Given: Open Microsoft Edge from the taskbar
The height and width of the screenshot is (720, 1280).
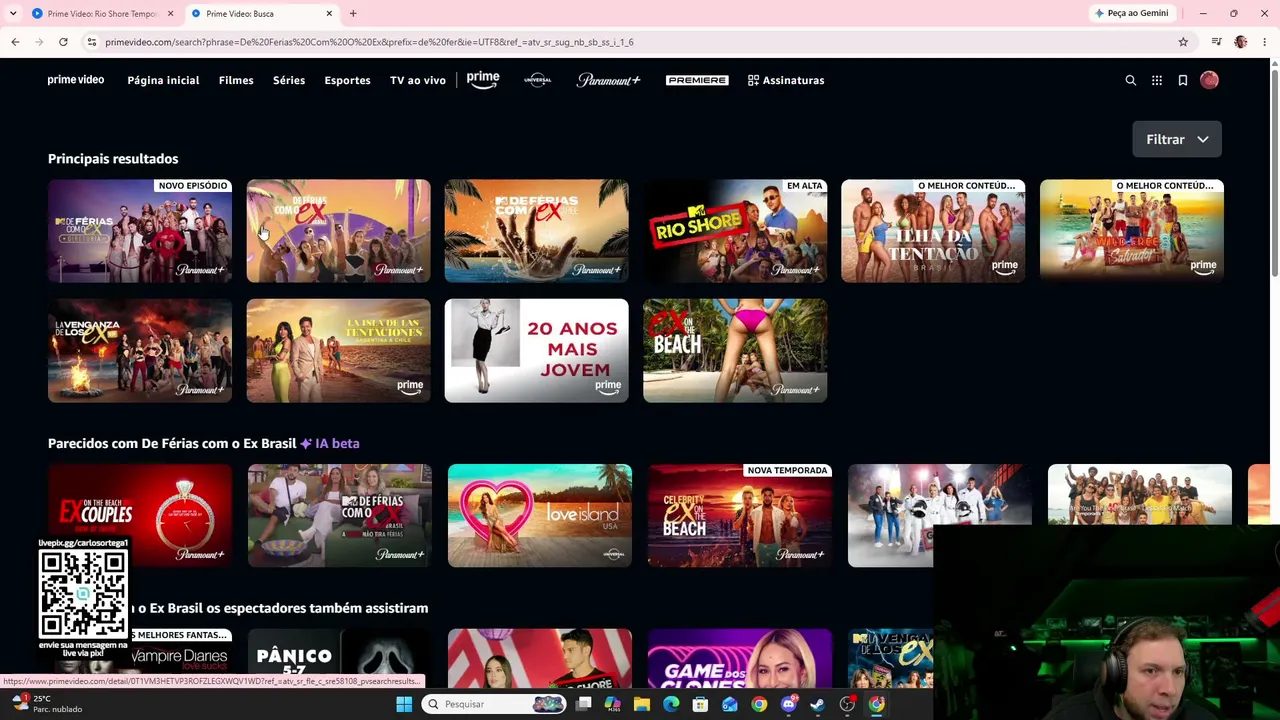Looking at the screenshot, I should (671, 704).
